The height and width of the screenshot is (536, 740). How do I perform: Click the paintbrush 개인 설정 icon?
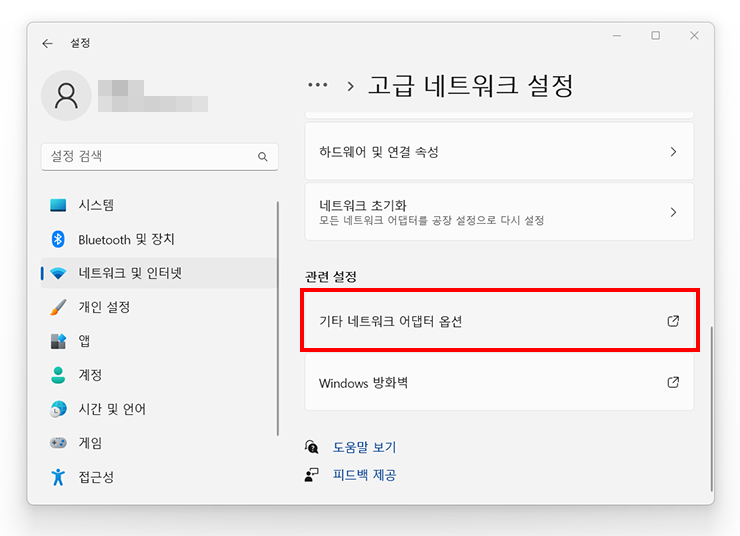58,307
